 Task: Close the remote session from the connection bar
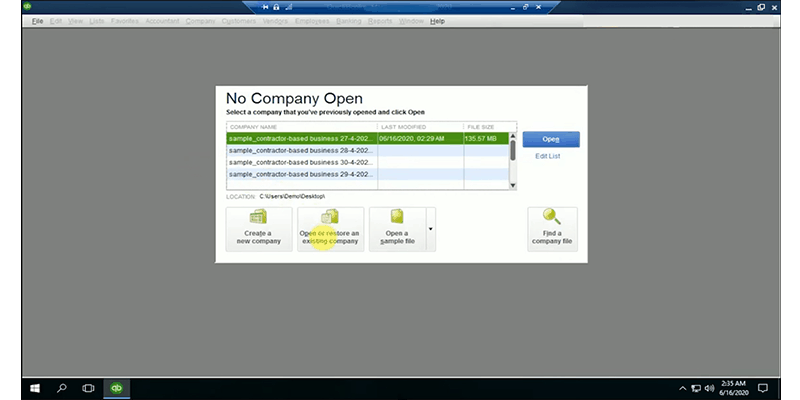click(x=538, y=7)
